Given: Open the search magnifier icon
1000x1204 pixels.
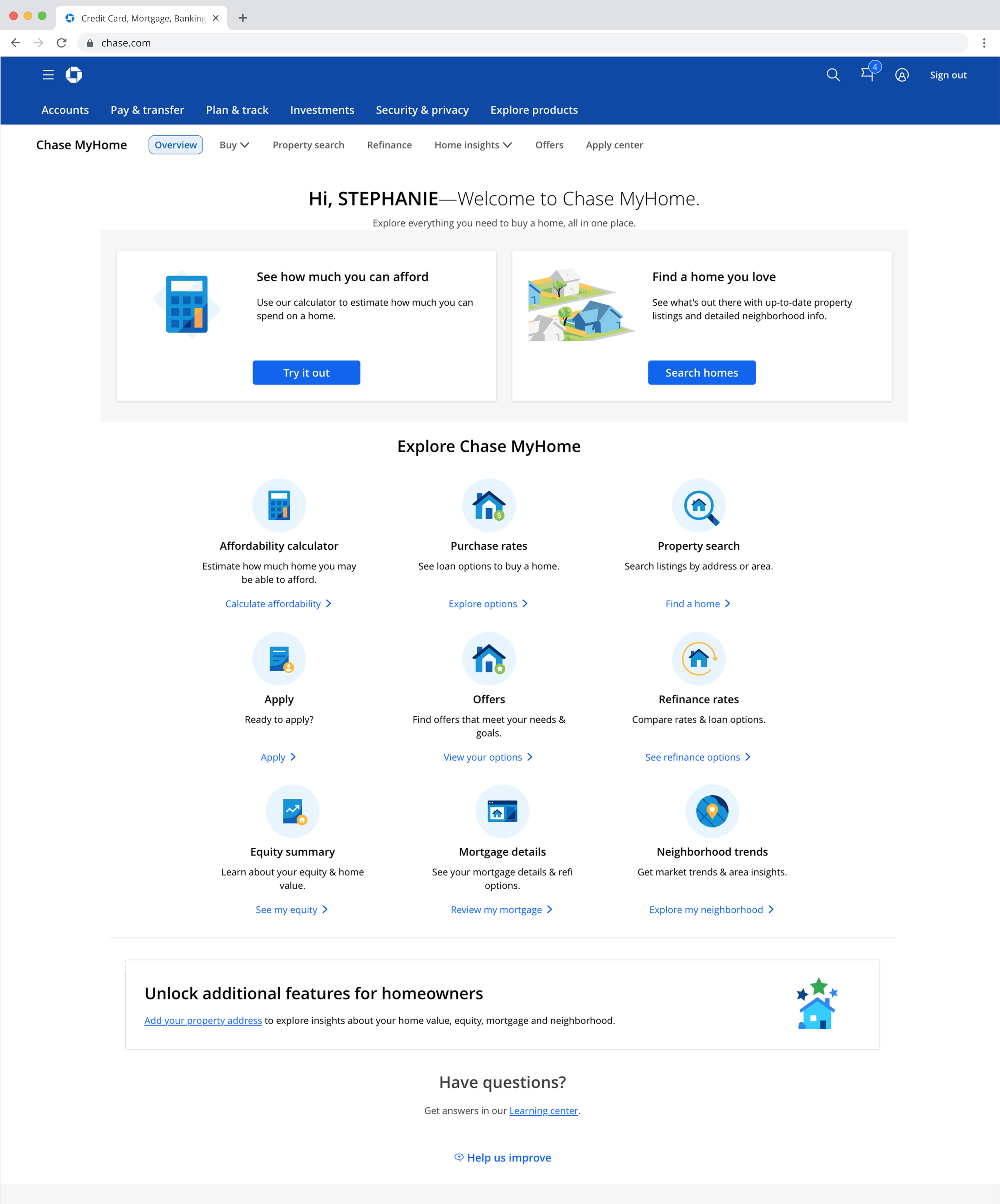Looking at the screenshot, I should click(833, 75).
